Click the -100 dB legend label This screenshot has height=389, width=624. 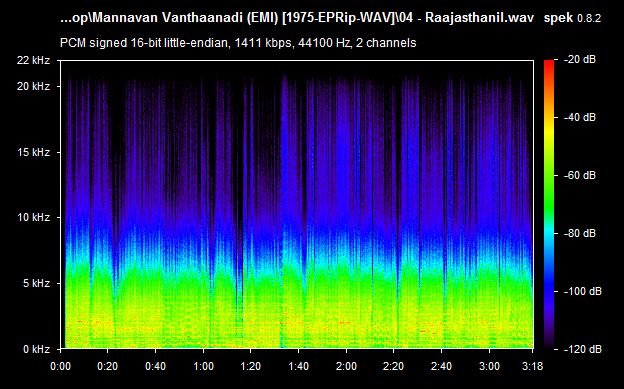[x=583, y=291]
